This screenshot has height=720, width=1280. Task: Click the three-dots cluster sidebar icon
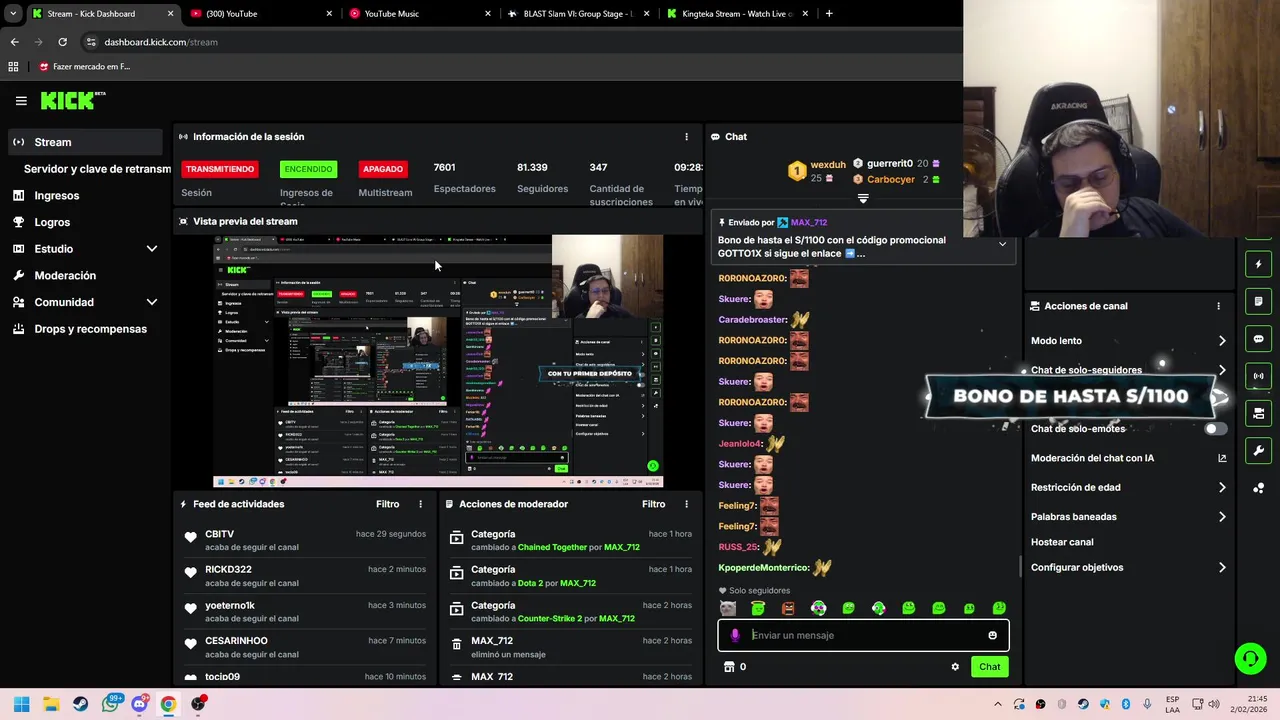[1259, 488]
